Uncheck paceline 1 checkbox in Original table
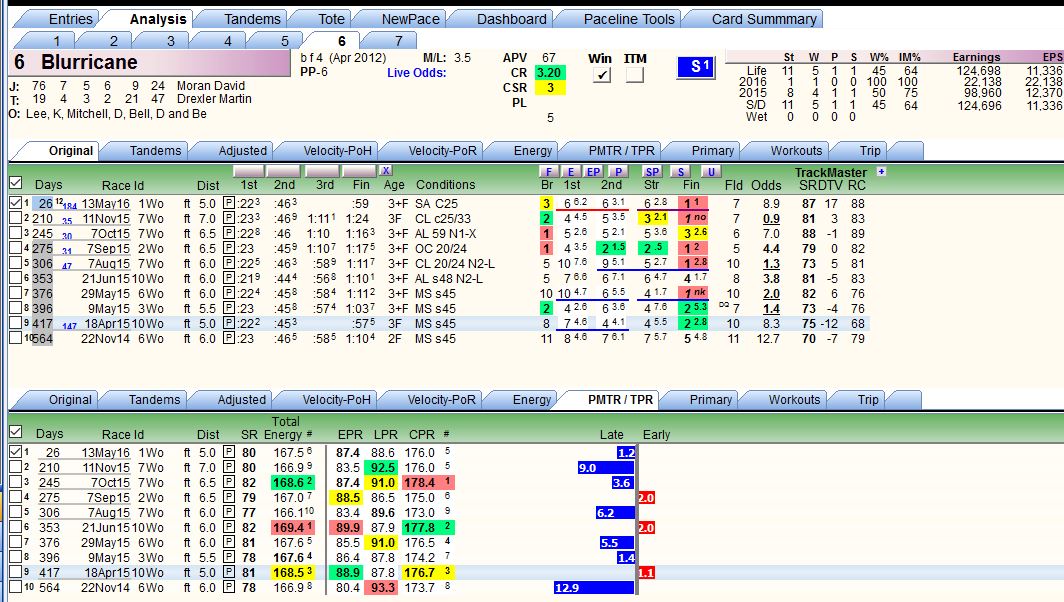1064x602 pixels. point(16,202)
